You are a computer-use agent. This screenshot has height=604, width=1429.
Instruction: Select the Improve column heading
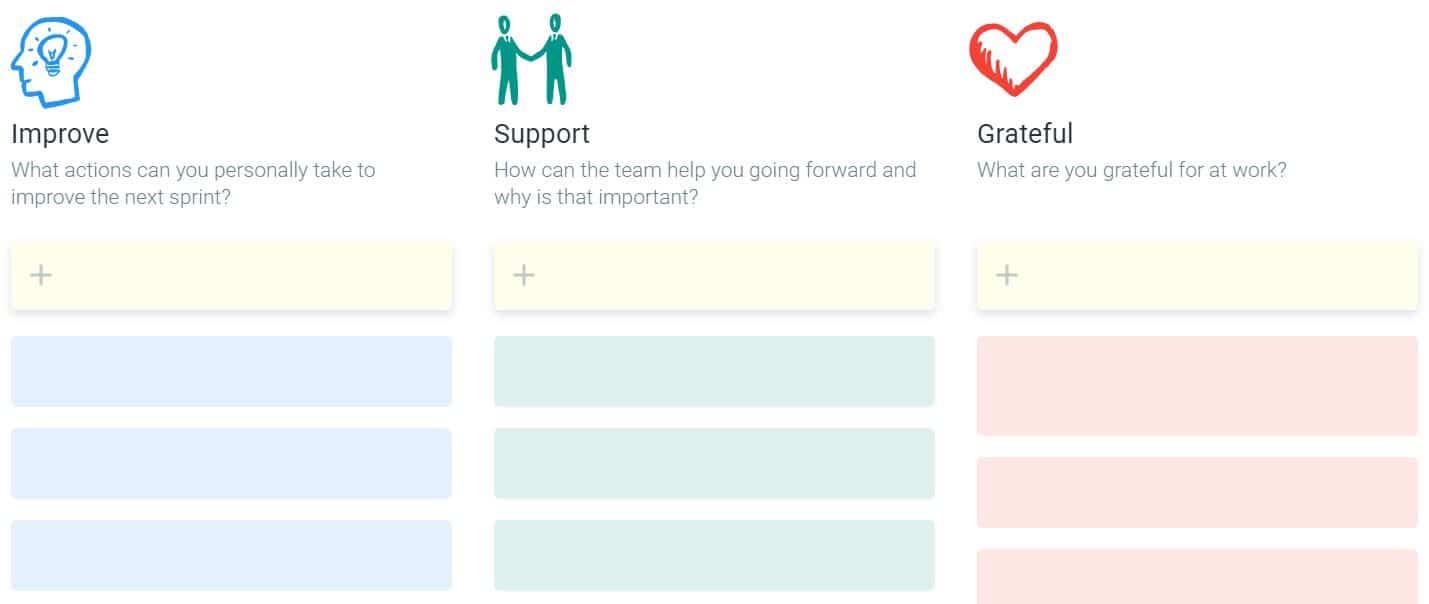coord(60,134)
